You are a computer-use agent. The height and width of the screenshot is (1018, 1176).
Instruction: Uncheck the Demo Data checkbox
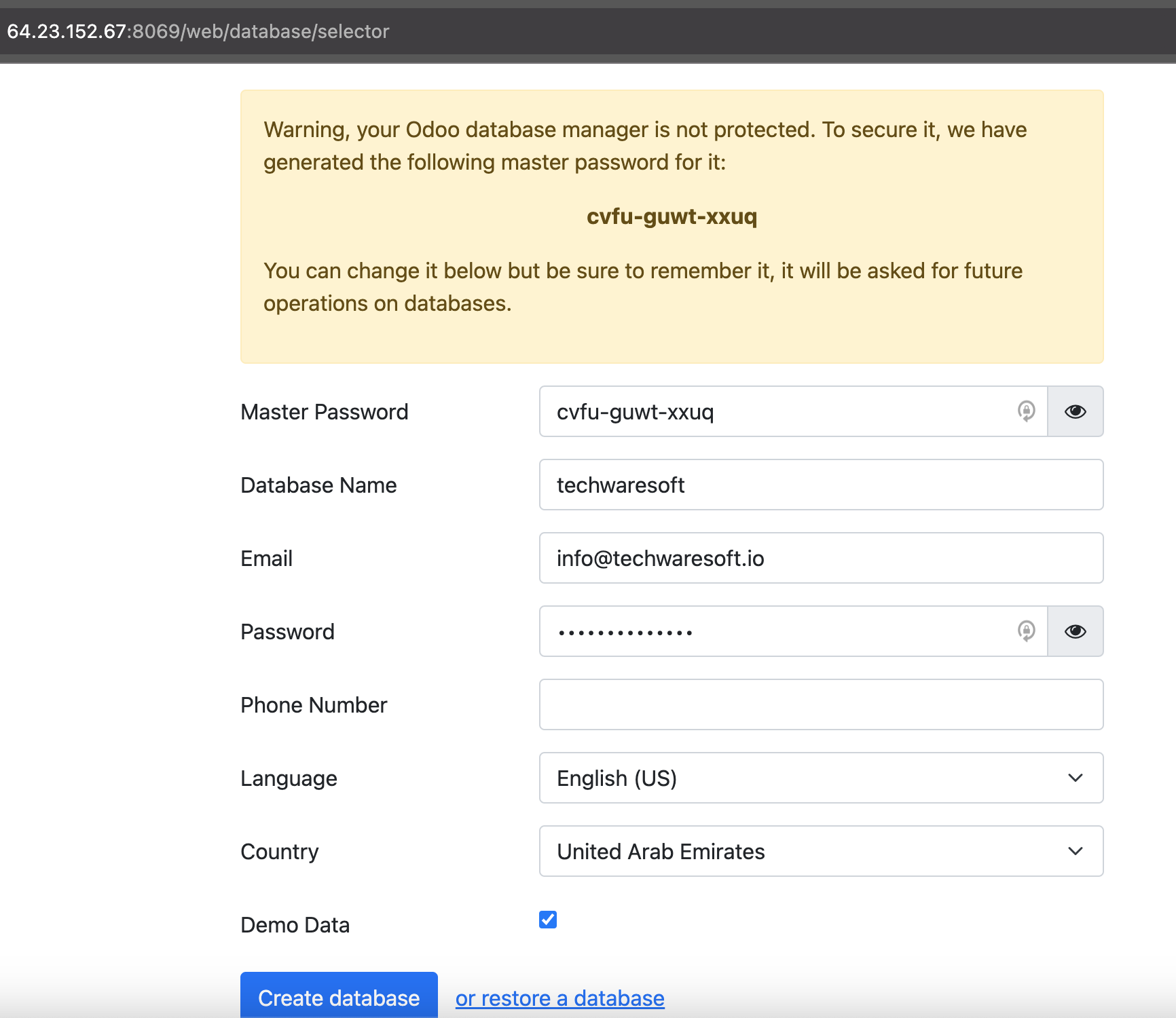(548, 920)
